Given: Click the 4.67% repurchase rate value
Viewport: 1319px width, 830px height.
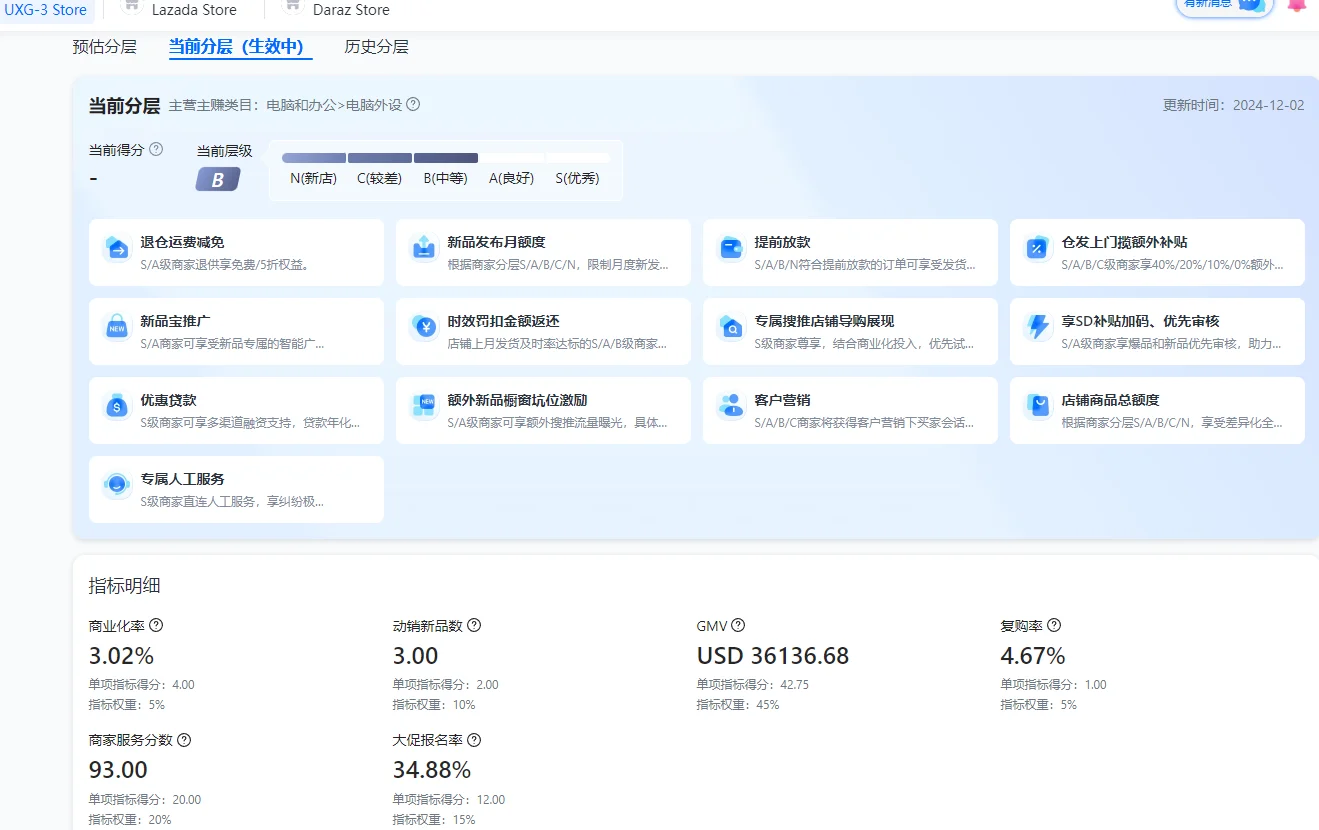Looking at the screenshot, I should 1033,656.
